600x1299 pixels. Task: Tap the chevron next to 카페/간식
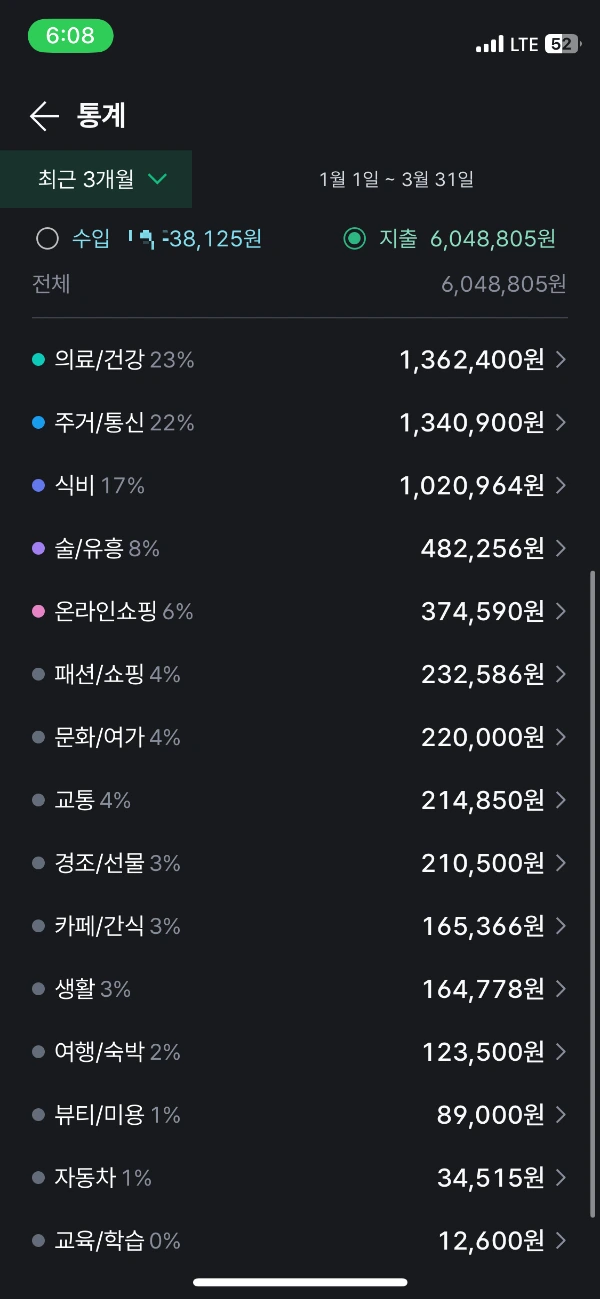coord(561,926)
